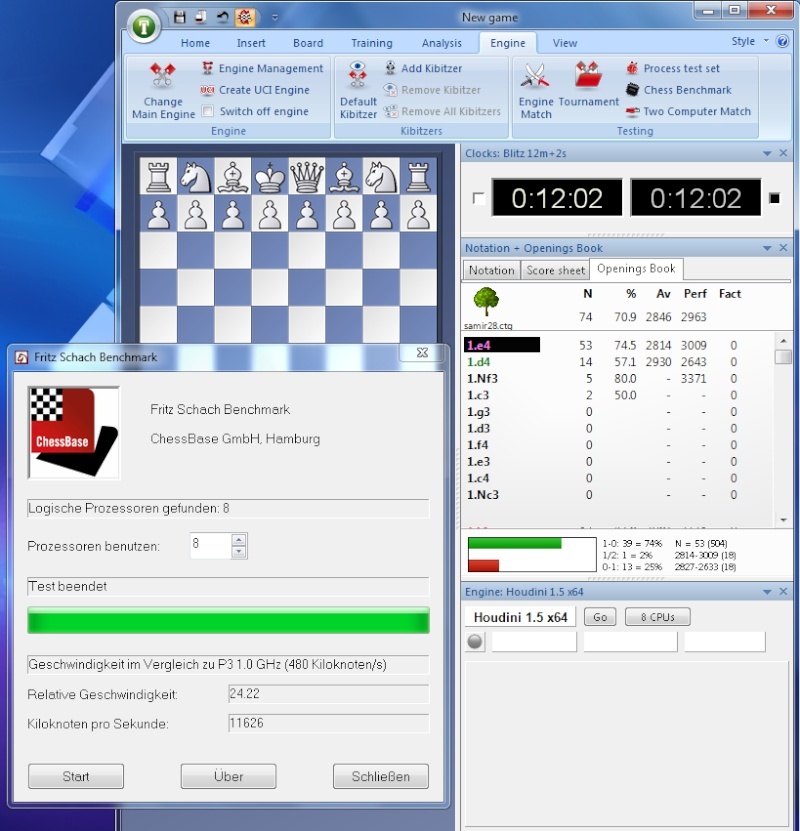Click the red 0-1 result statistics bar
Viewport: 800px width, 831px height.
pyautogui.click(x=484, y=565)
